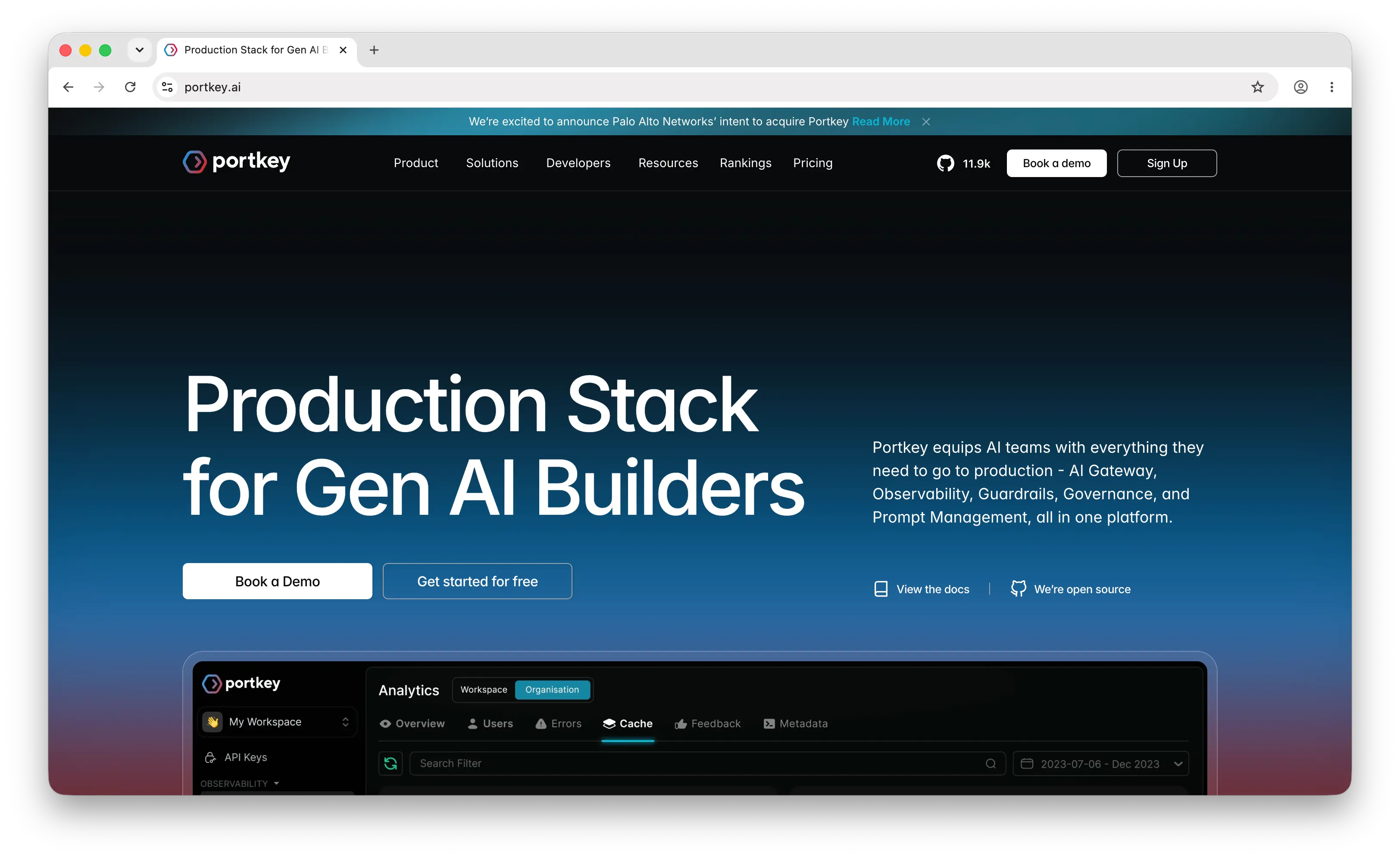Open the Product menu
1400x859 pixels.
coord(416,164)
